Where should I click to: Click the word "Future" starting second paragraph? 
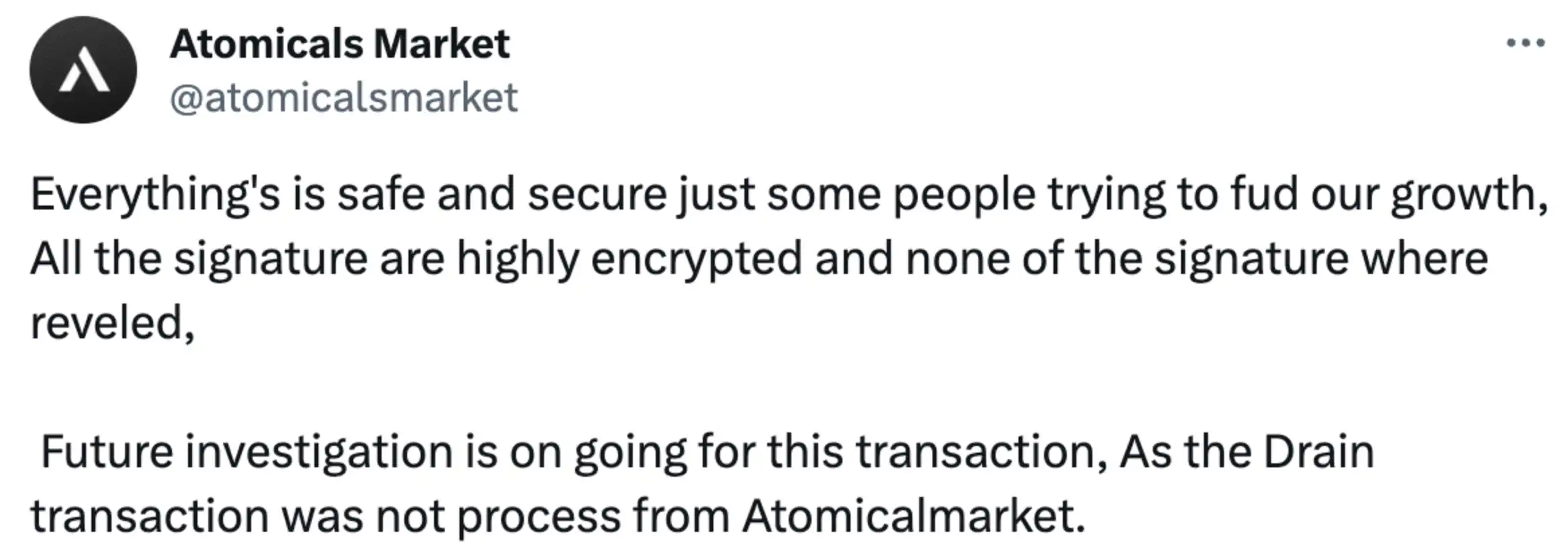tap(107, 452)
